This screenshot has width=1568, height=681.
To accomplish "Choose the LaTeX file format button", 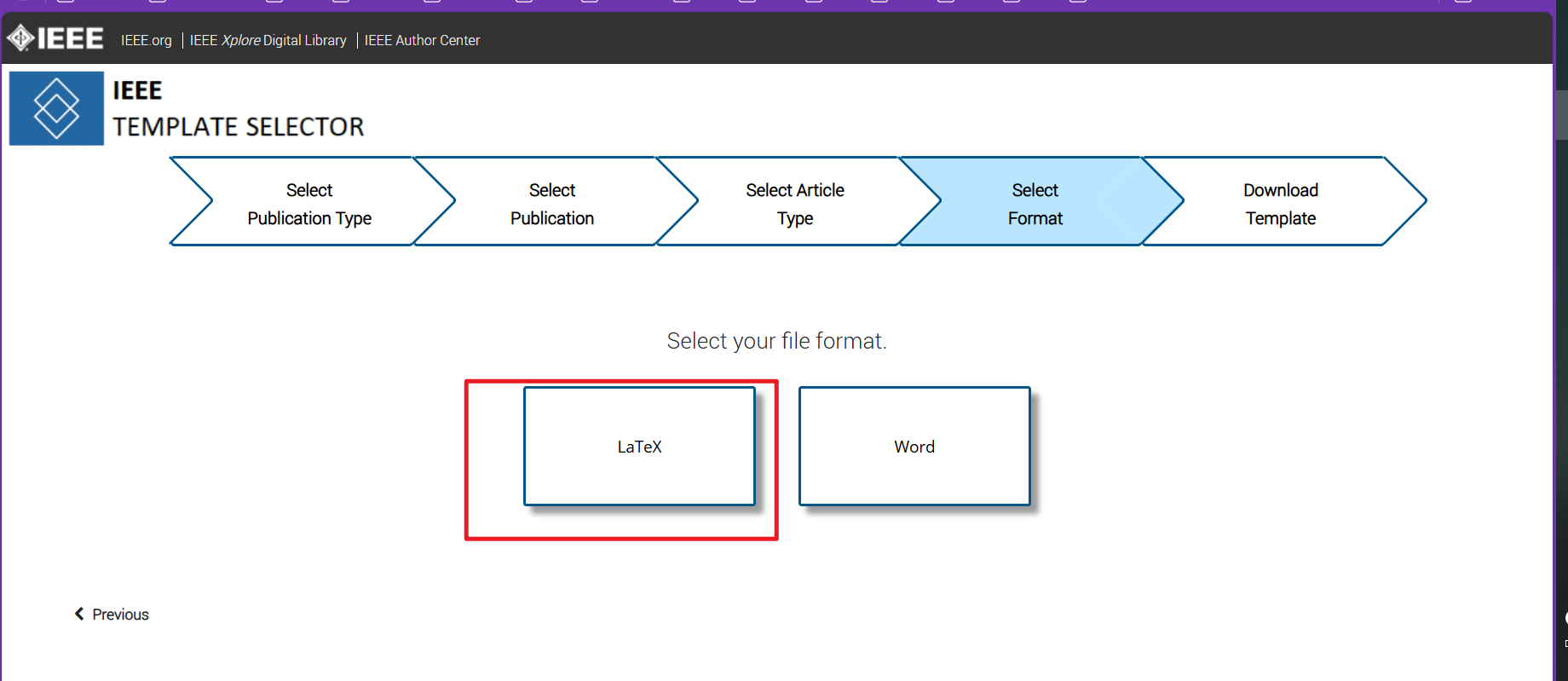I will 639,447.
